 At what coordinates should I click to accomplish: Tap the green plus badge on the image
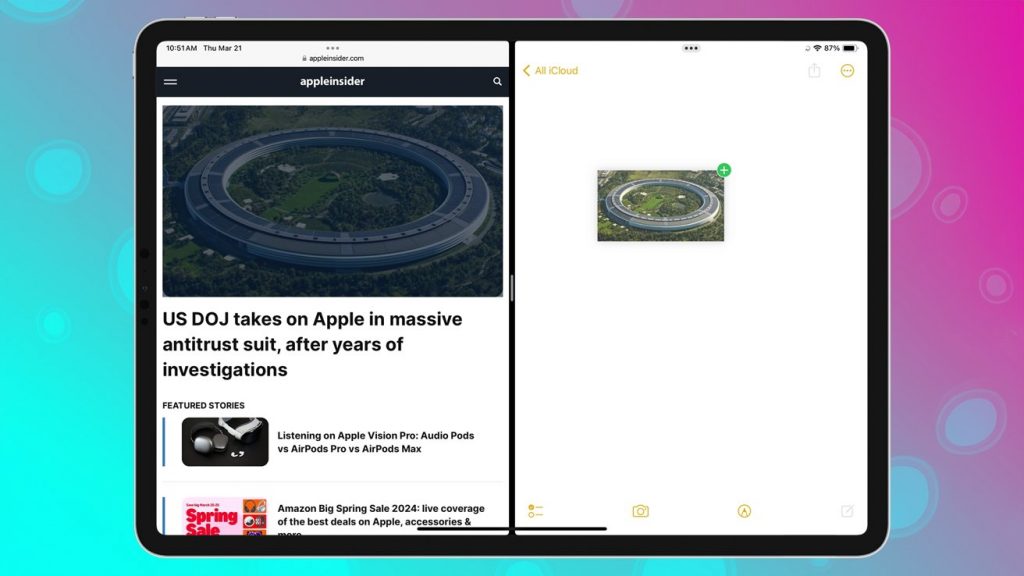(724, 170)
